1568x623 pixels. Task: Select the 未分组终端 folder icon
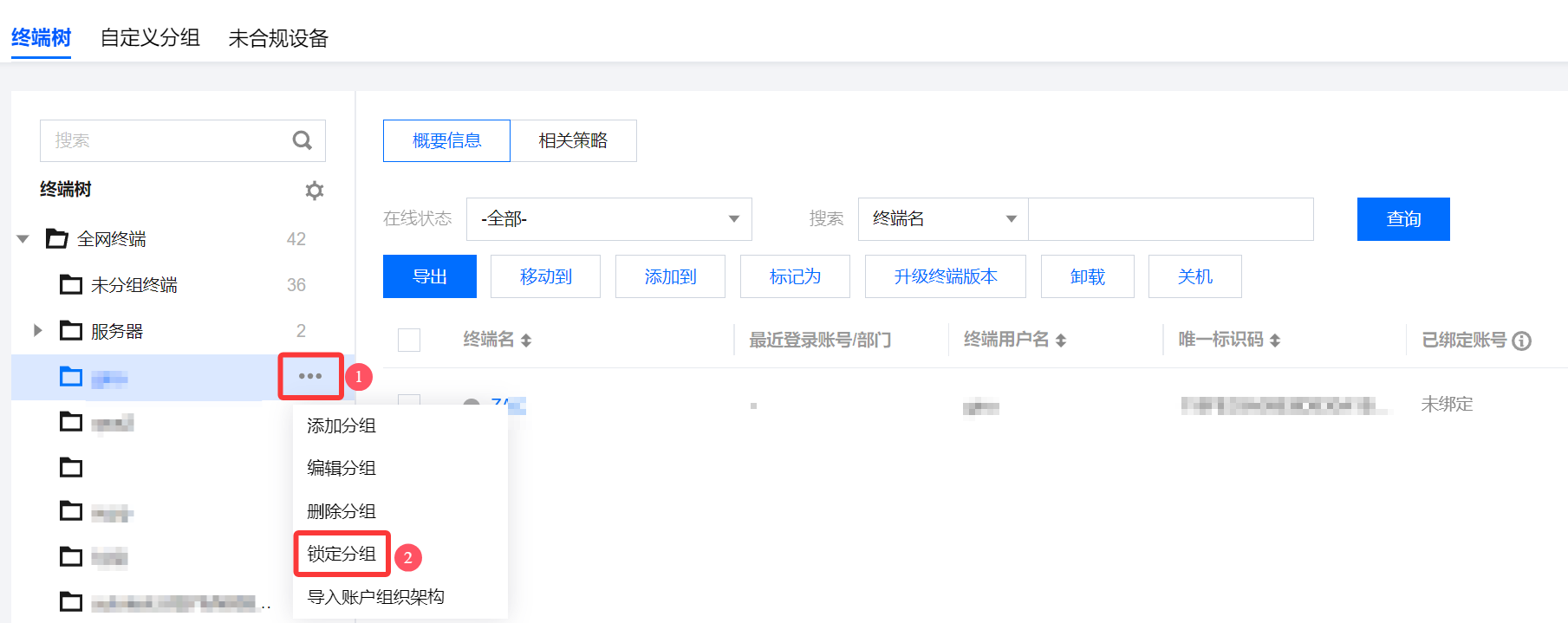[x=71, y=285]
